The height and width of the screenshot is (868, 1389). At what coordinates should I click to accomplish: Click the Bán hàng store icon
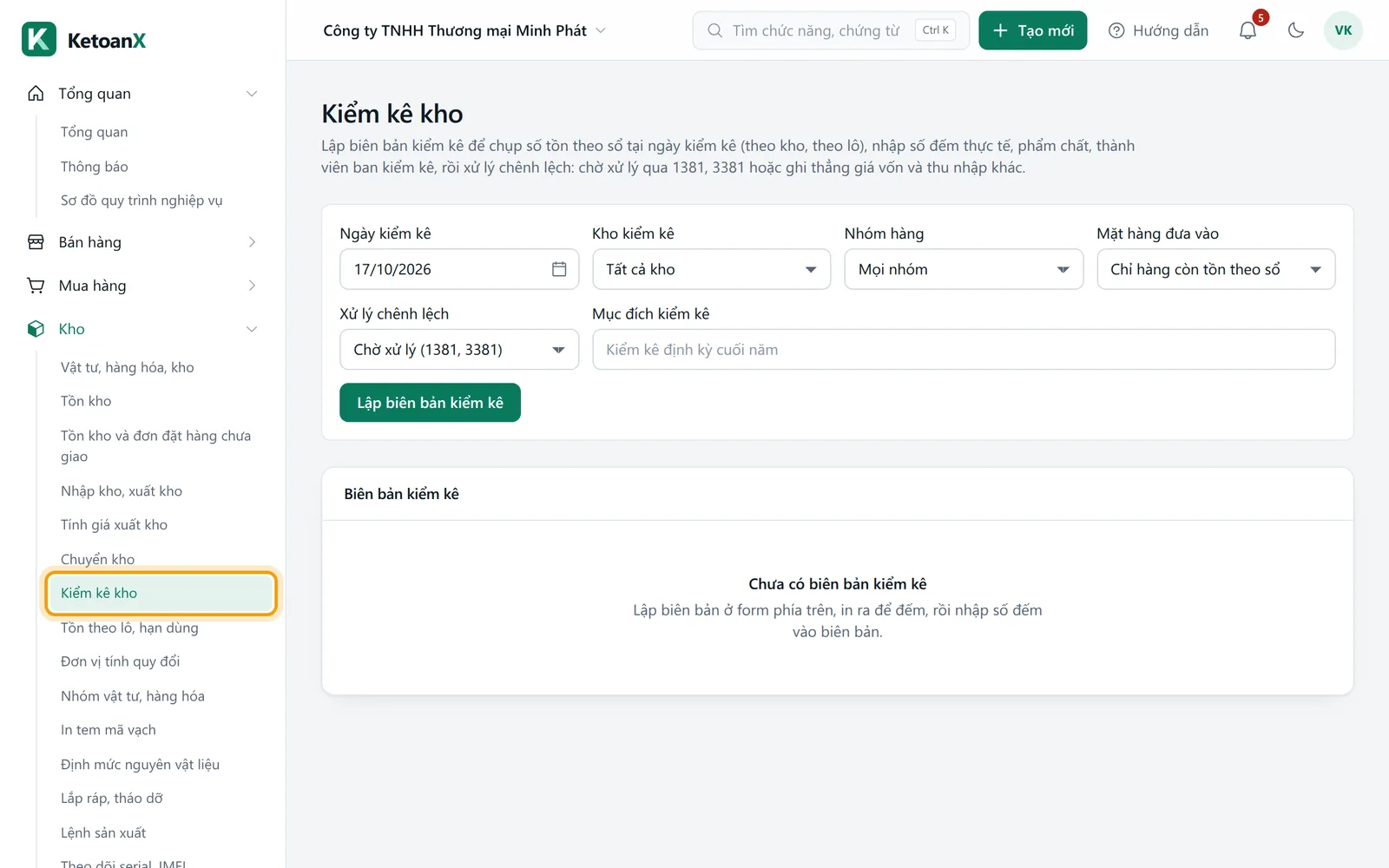click(36, 242)
